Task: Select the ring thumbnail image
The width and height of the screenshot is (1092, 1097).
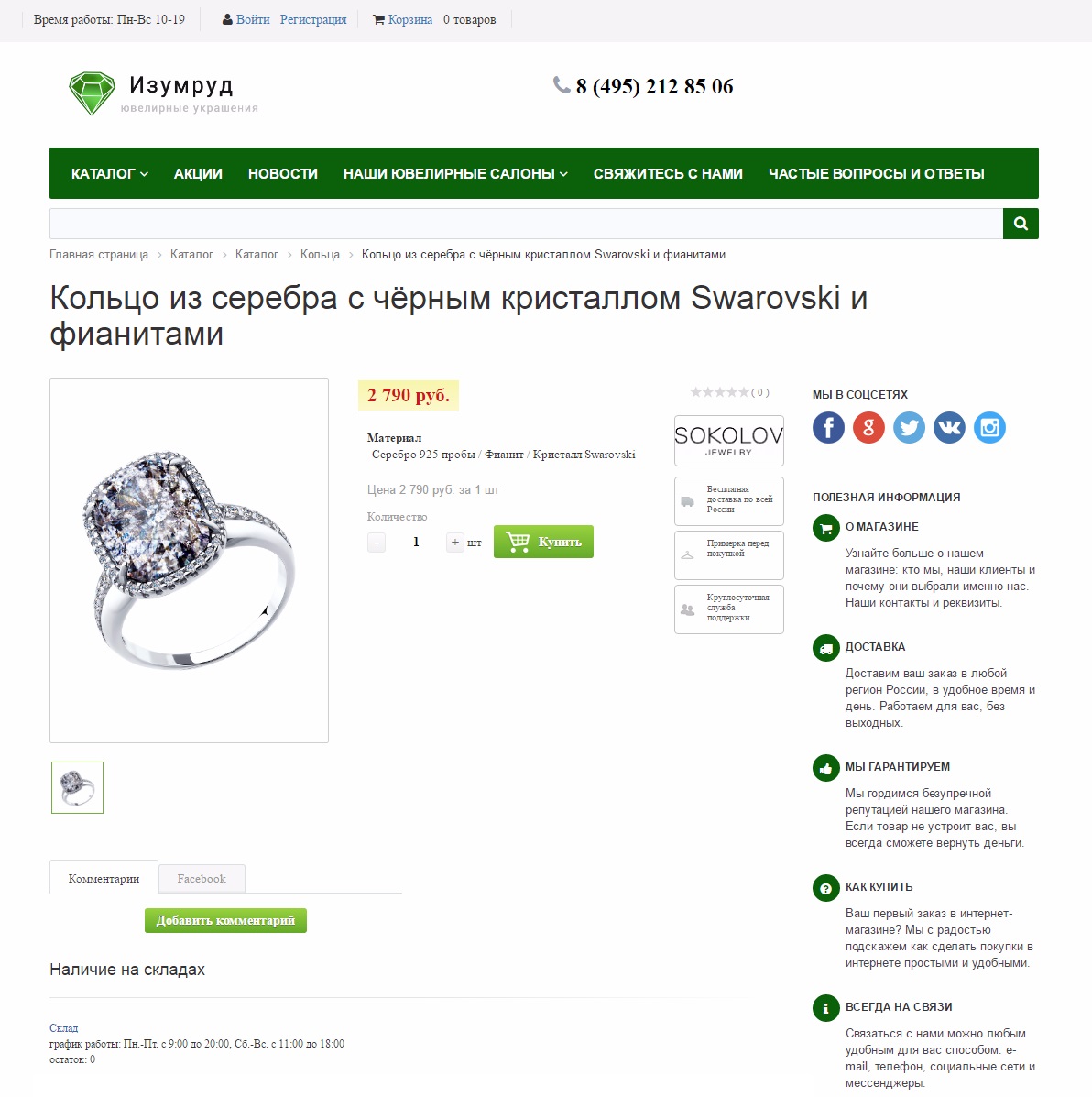Action: coord(78,788)
